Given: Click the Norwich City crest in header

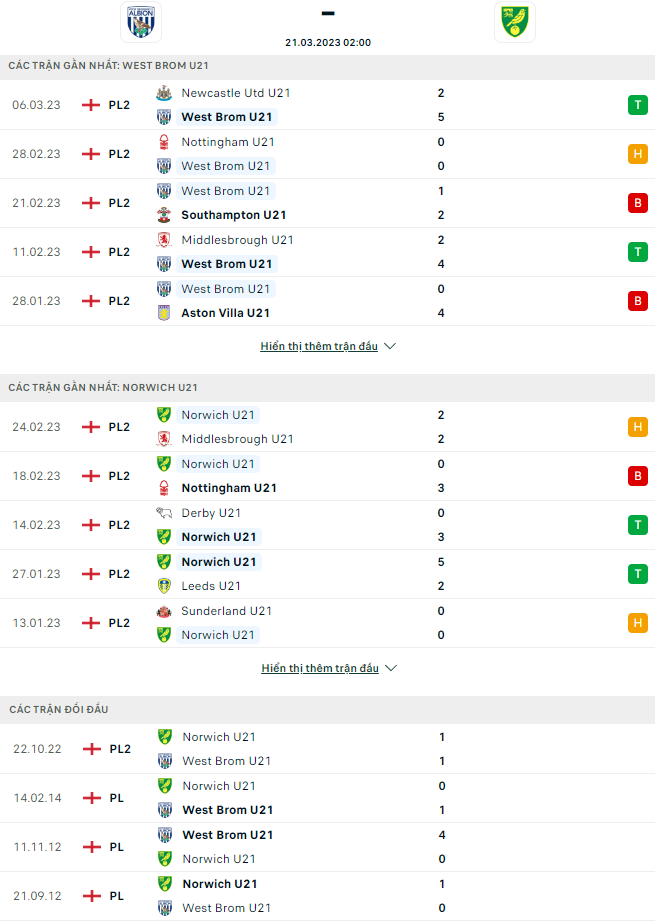Looking at the screenshot, I should tap(514, 22).
